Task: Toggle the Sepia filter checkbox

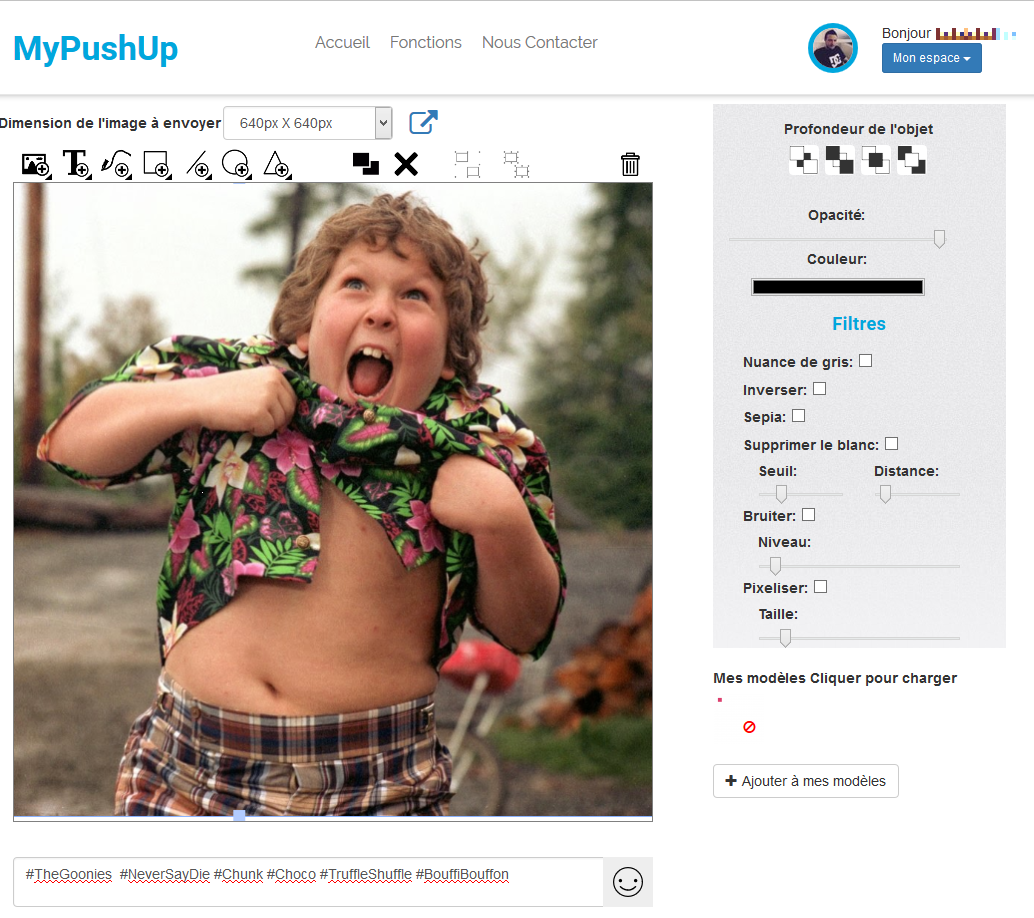Action: (x=799, y=415)
